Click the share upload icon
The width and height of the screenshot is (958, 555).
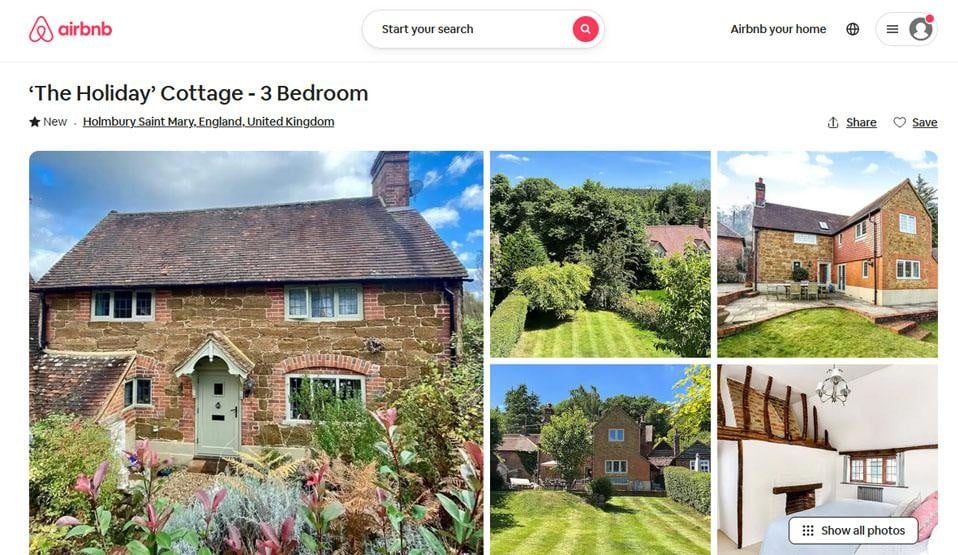833,122
